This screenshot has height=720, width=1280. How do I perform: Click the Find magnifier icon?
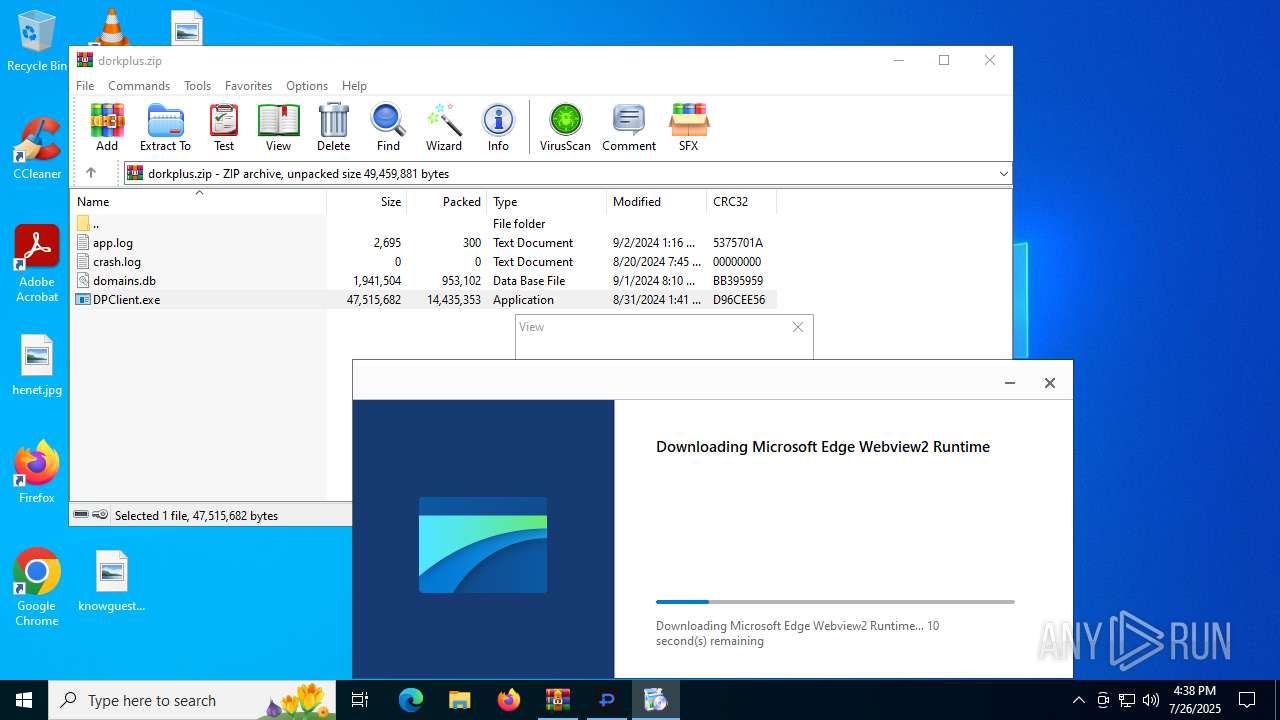(x=388, y=127)
